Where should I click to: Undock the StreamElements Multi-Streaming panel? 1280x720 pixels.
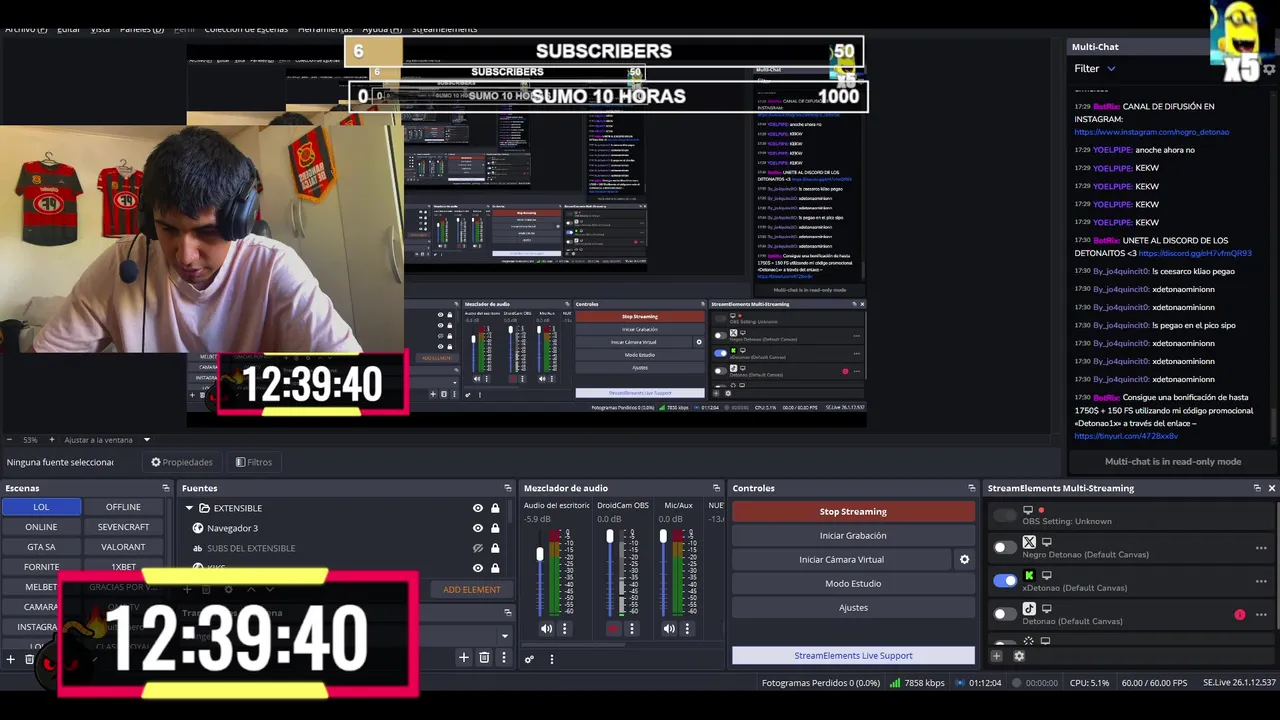pos(1257,488)
